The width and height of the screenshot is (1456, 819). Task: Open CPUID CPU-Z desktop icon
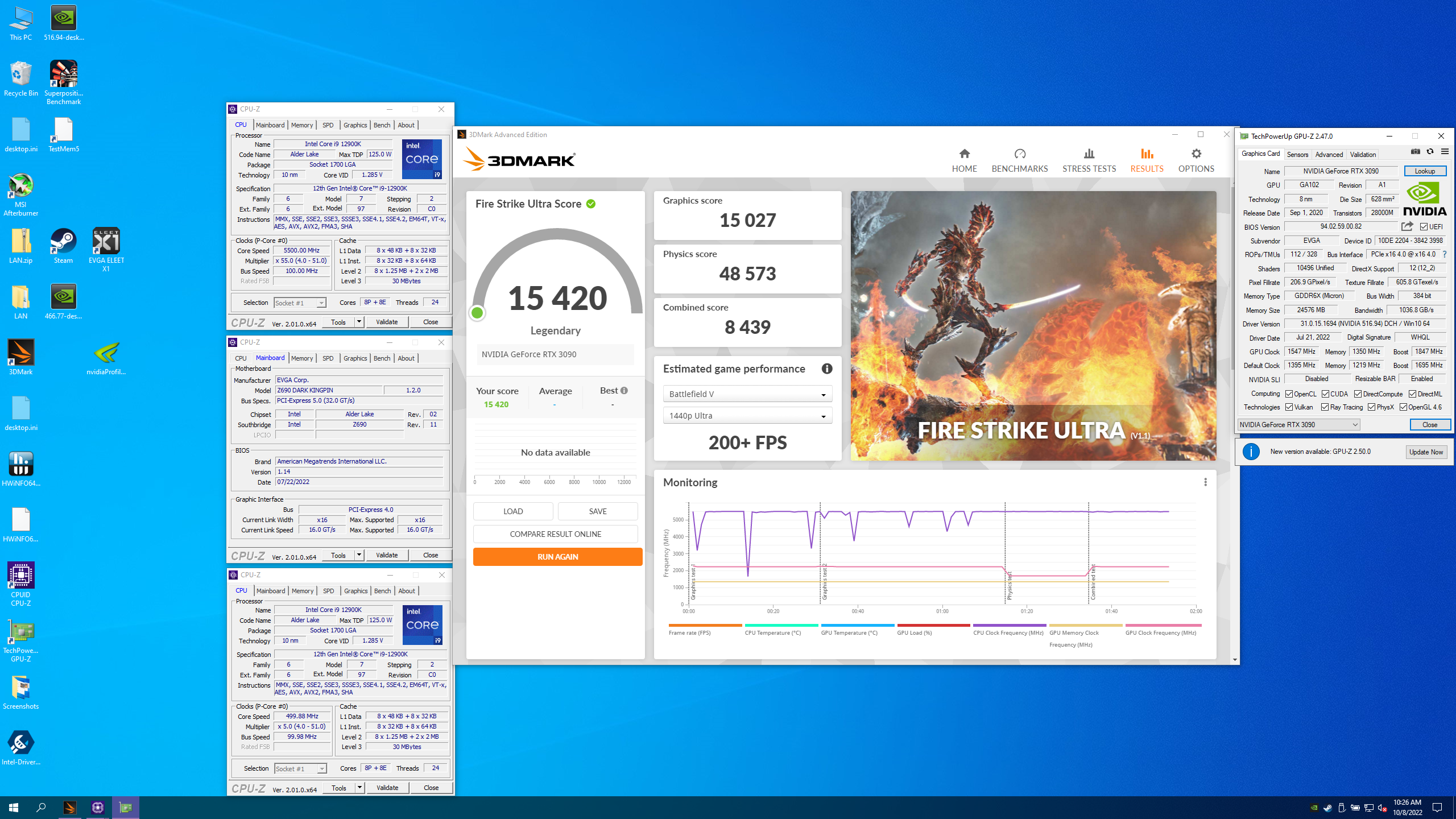click(21, 584)
